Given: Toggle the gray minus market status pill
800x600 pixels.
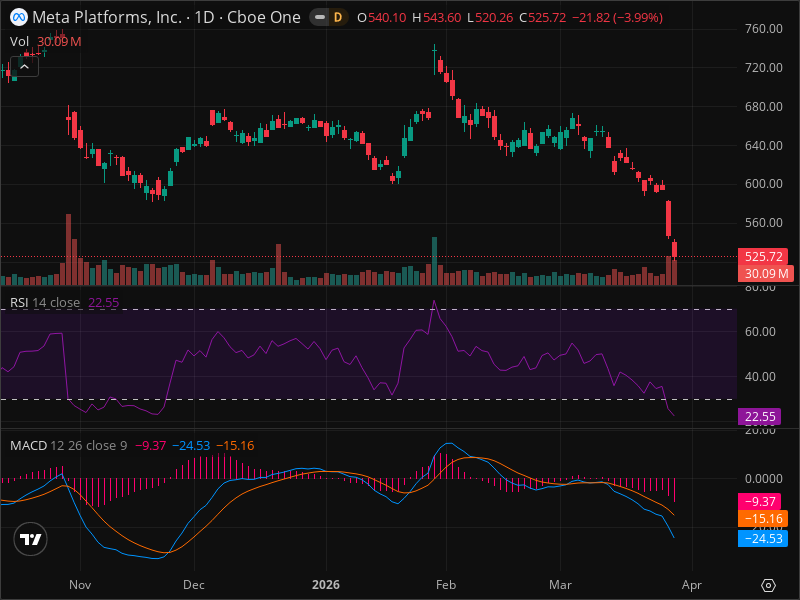Looking at the screenshot, I should click(320, 17).
